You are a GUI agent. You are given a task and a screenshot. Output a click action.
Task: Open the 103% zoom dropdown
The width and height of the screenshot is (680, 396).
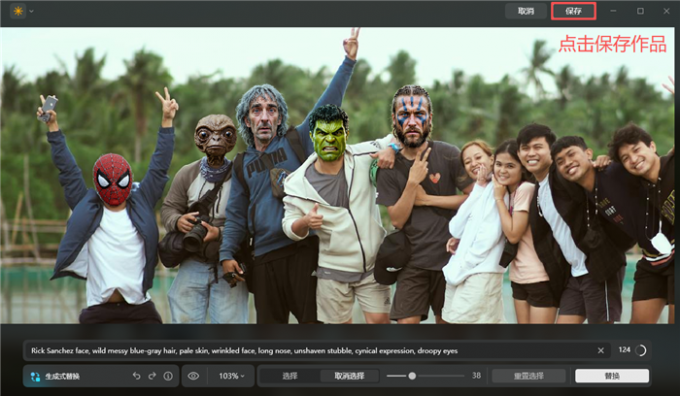click(231, 376)
